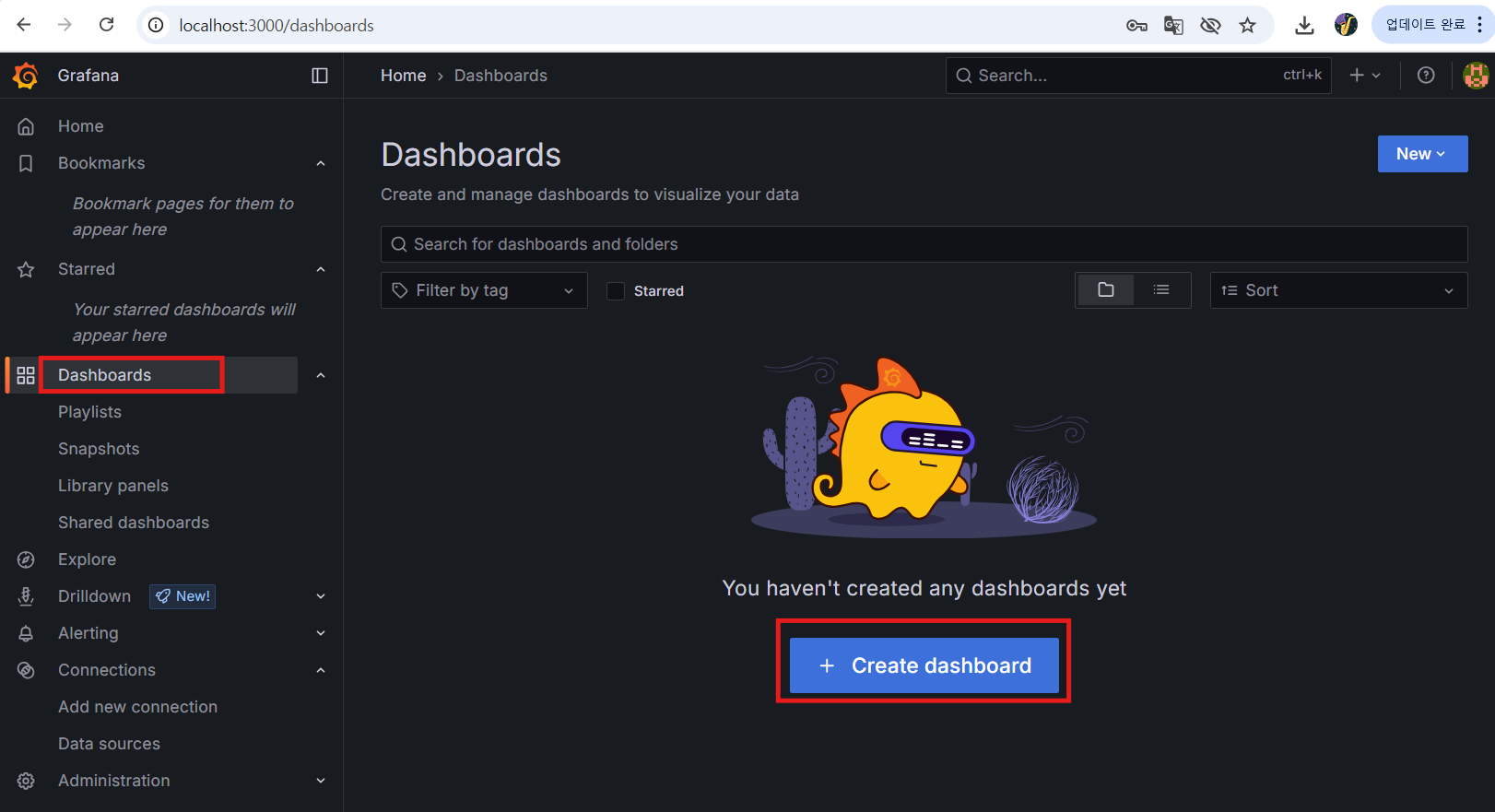
Task: Open the Chrome profile avatar
Action: [x=1346, y=25]
